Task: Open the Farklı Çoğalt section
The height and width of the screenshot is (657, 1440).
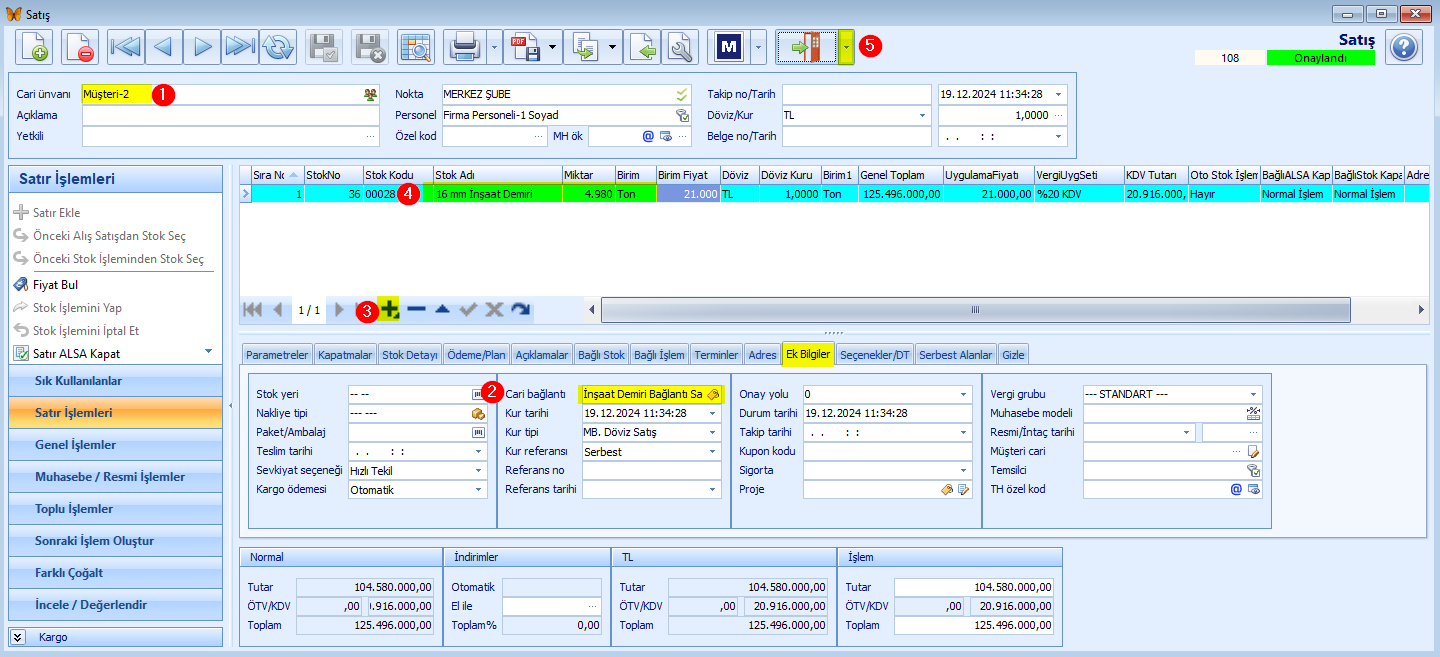Action: [115, 573]
